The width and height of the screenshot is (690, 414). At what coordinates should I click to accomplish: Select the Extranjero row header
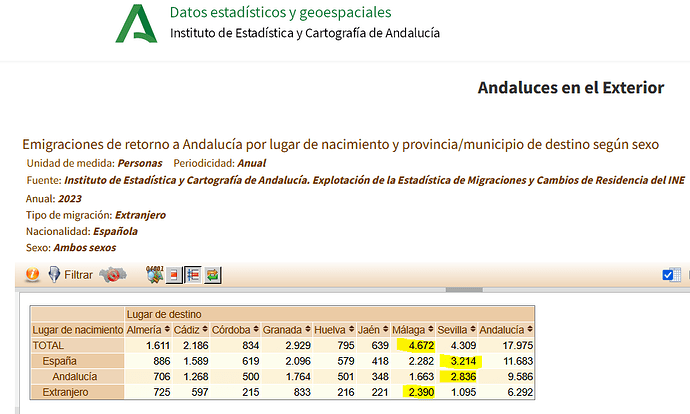[x=63, y=391]
